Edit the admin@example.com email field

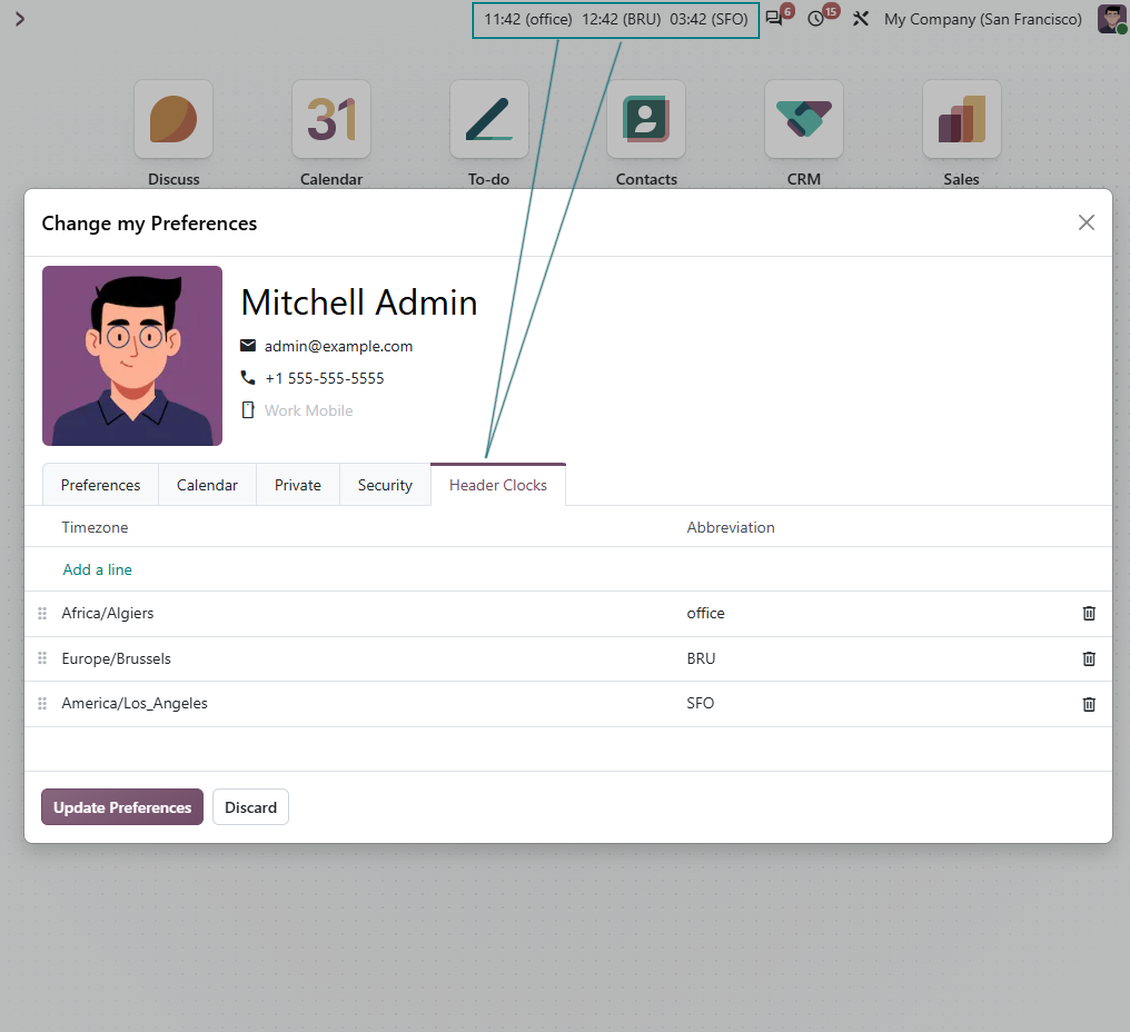pos(338,346)
